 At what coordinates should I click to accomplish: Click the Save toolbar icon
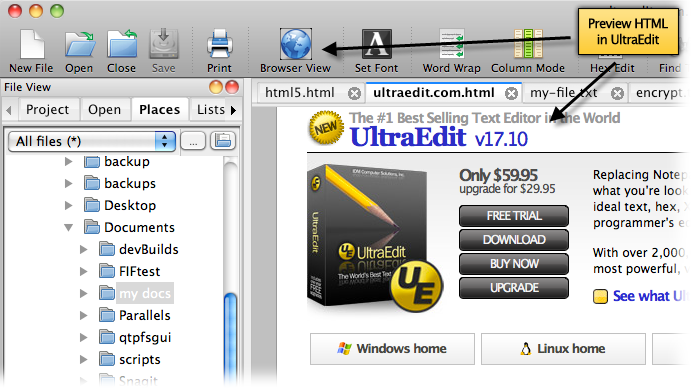164,44
